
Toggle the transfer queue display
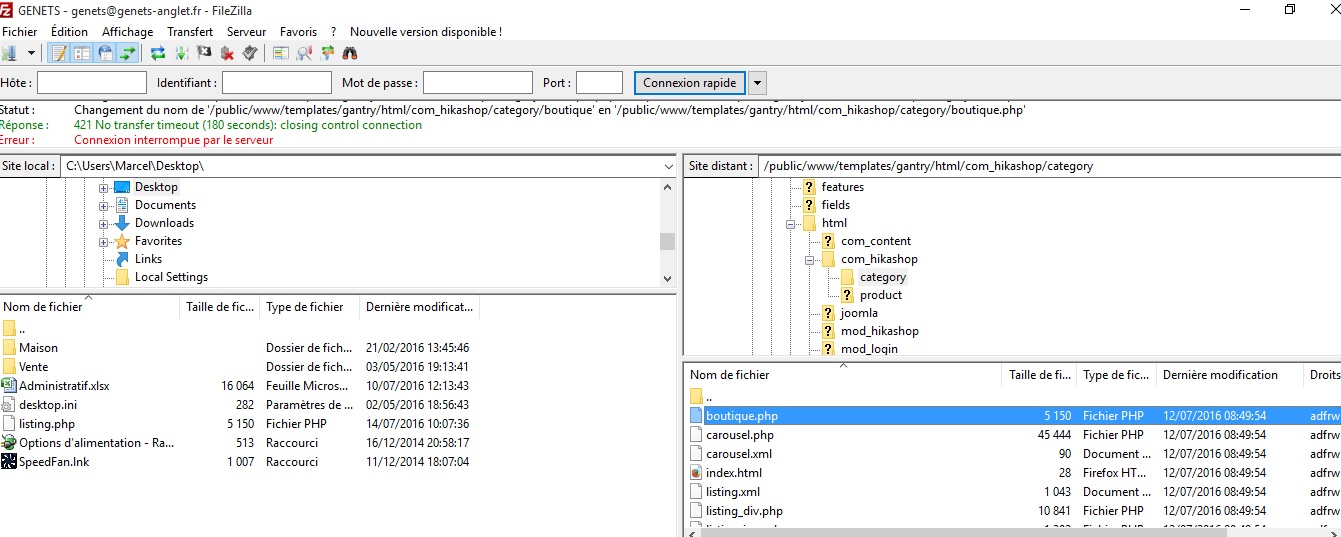click(x=128, y=53)
